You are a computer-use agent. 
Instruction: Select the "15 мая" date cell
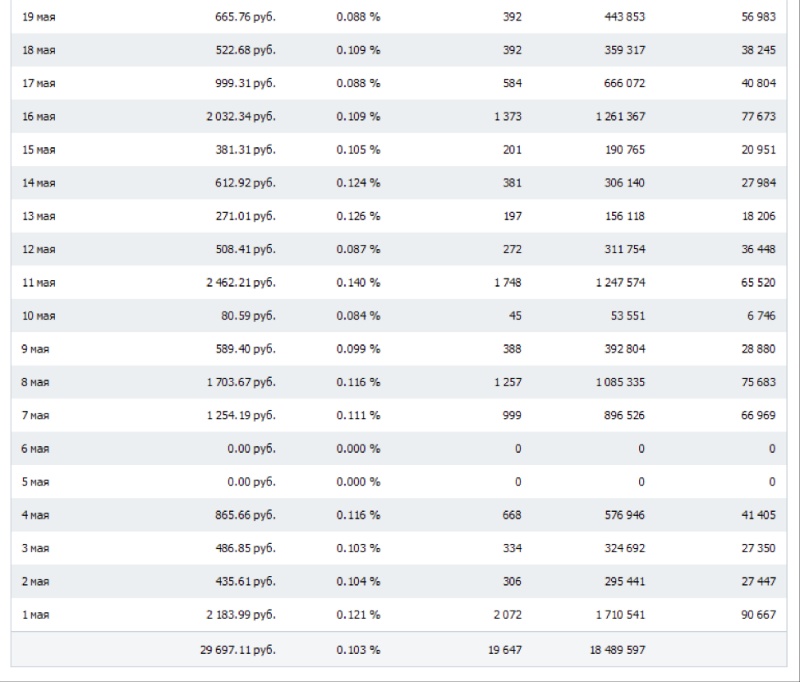click(39, 150)
